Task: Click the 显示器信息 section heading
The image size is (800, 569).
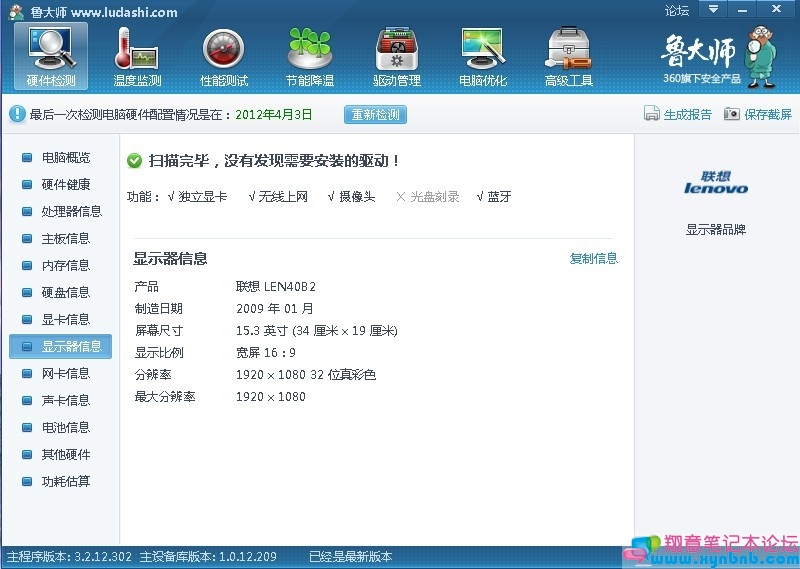Action: [x=170, y=259]
